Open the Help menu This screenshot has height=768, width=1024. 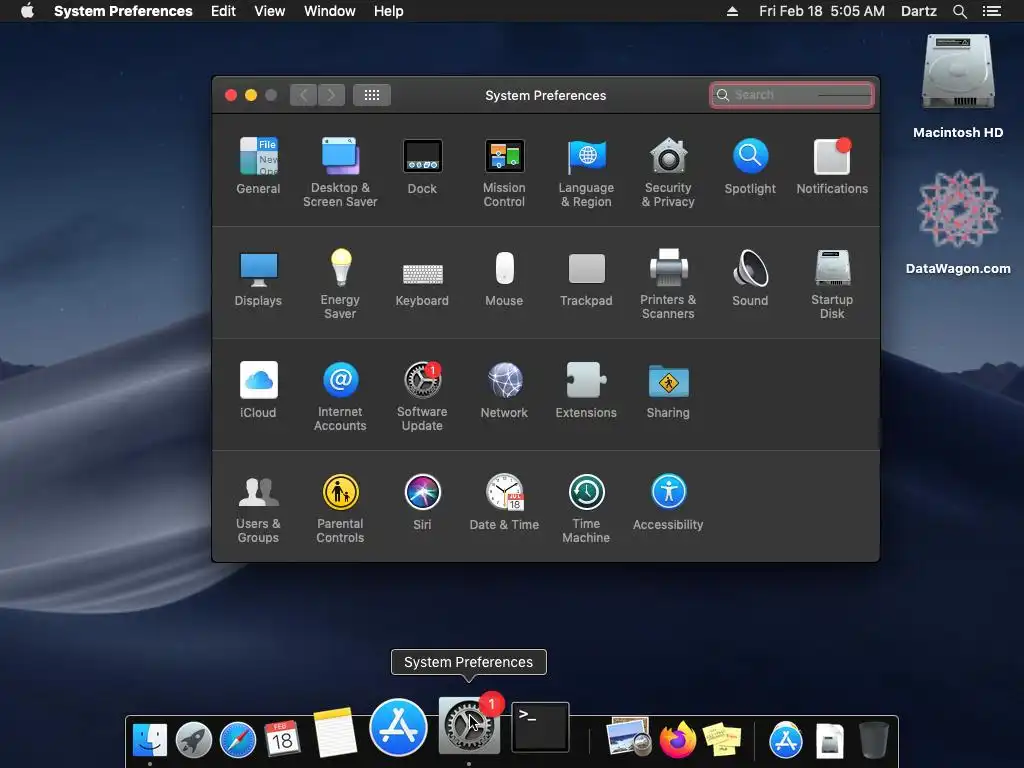pos(388,11)
